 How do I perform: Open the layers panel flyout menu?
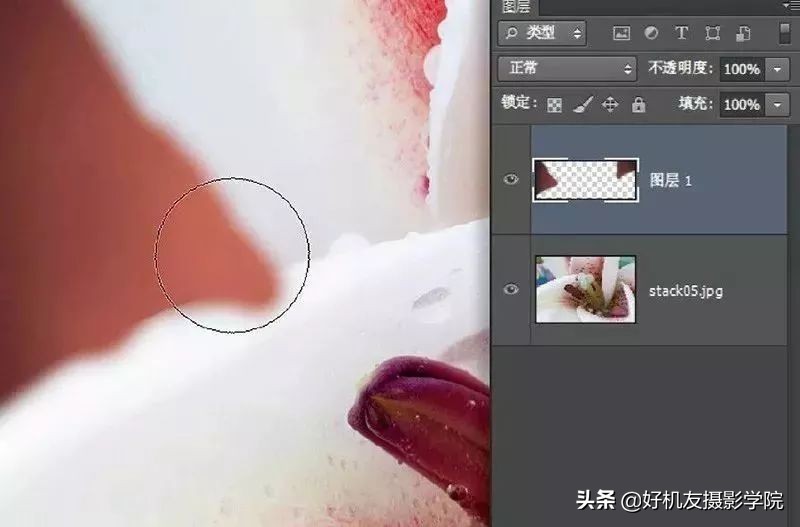pos(791,5)
